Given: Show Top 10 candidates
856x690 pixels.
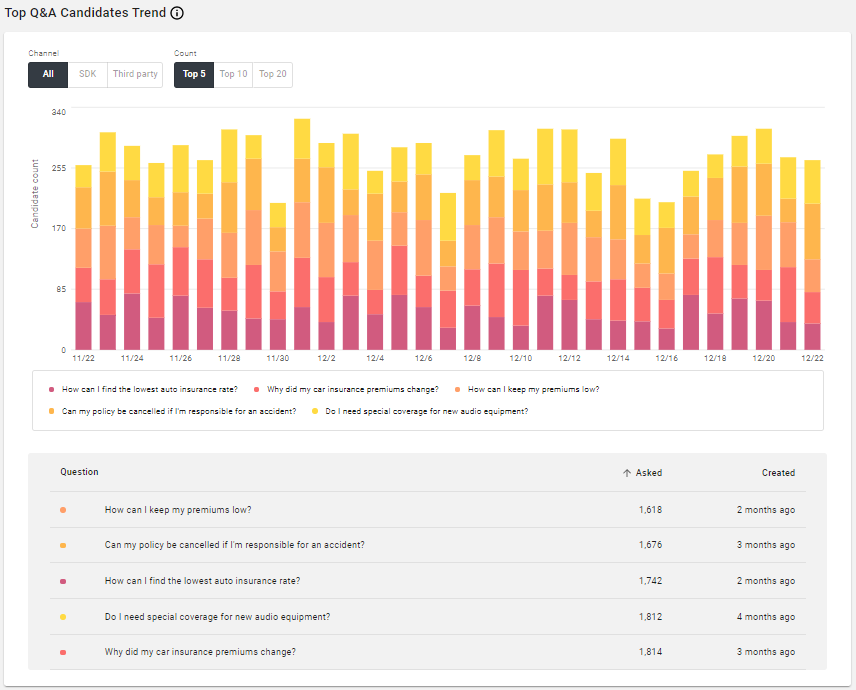Looking at the screenshot, I should click(233, 74).
